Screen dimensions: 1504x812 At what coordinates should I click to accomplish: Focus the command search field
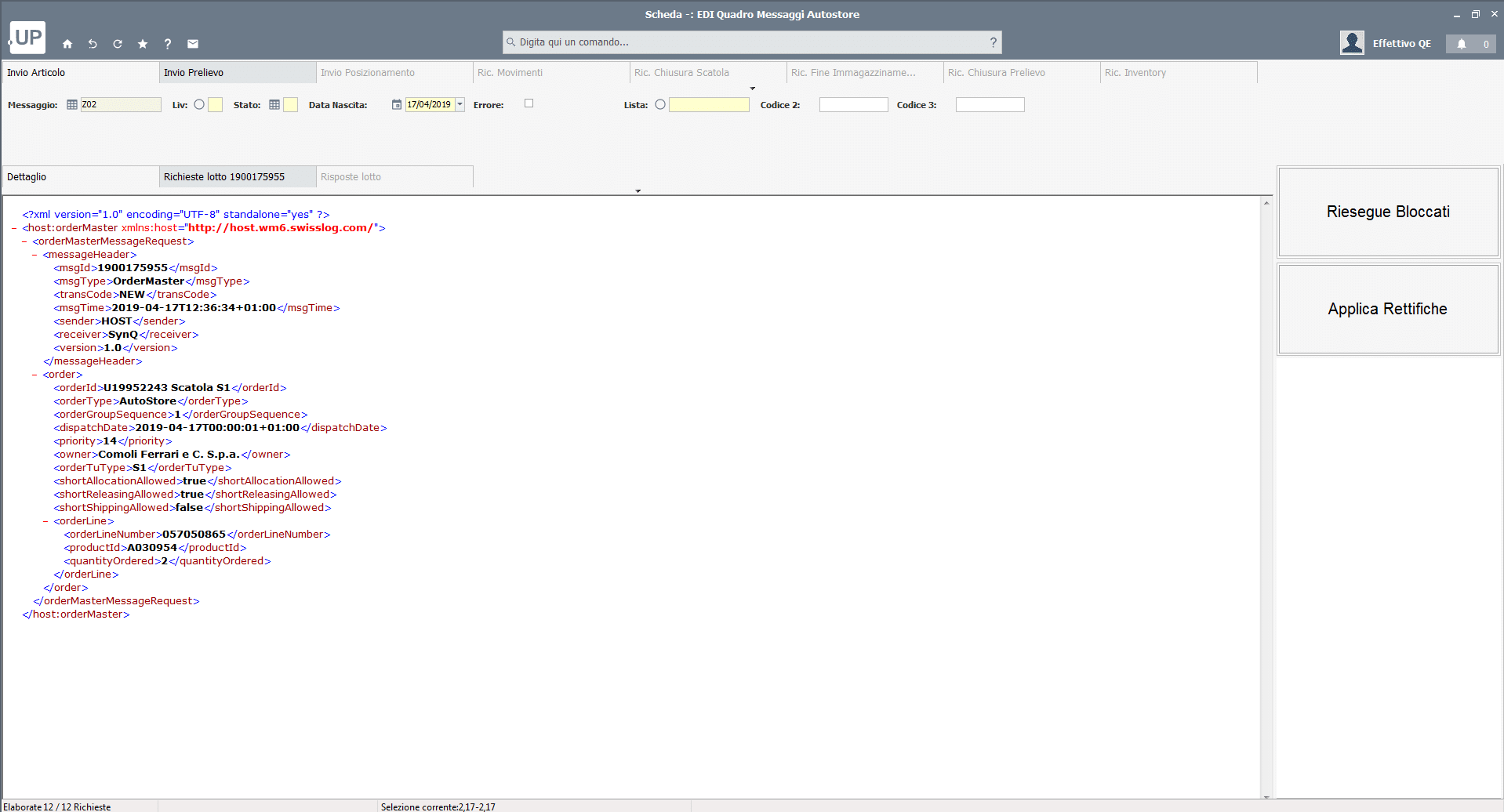752,42
